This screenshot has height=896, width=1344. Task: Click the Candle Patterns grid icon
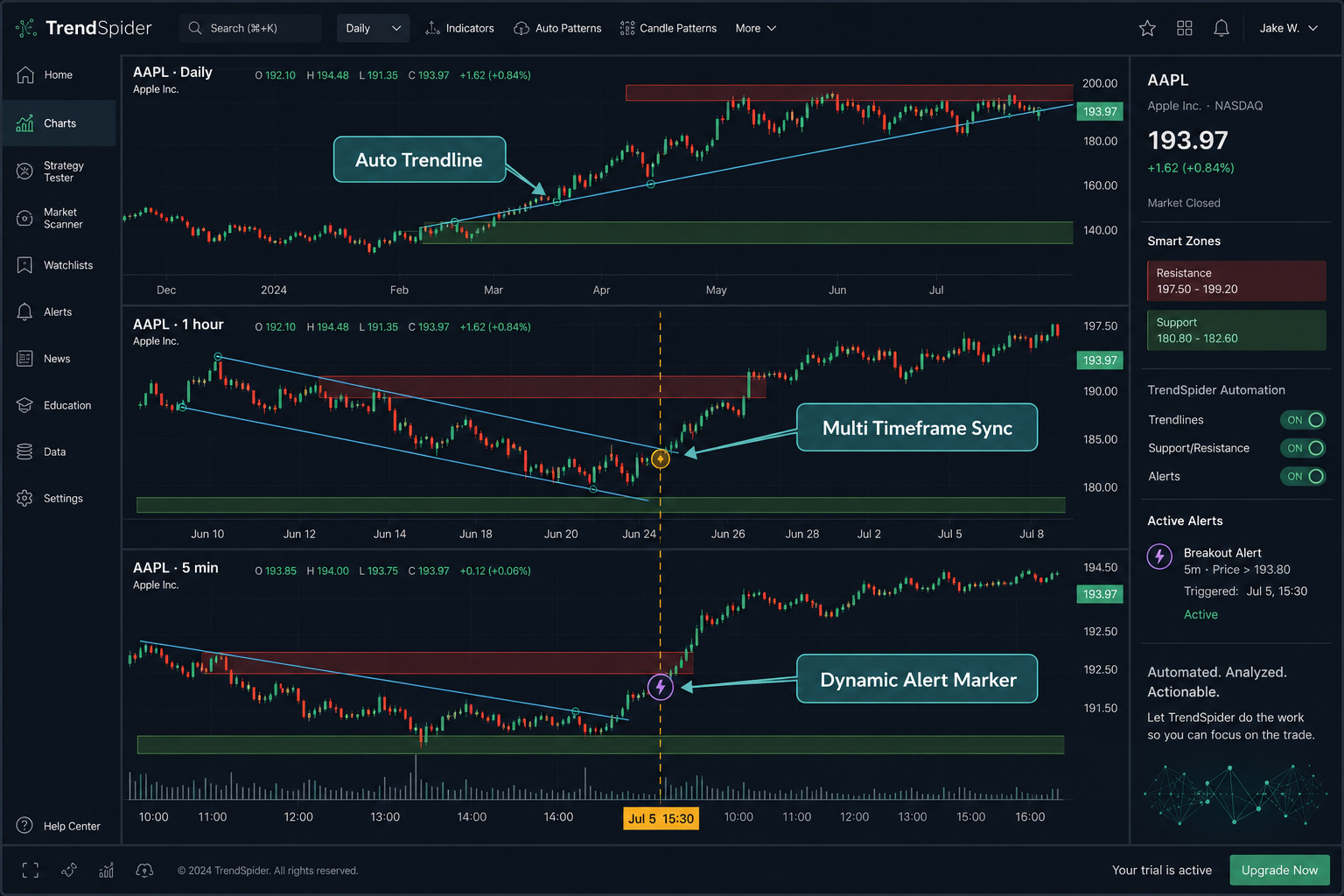[627, 28]
